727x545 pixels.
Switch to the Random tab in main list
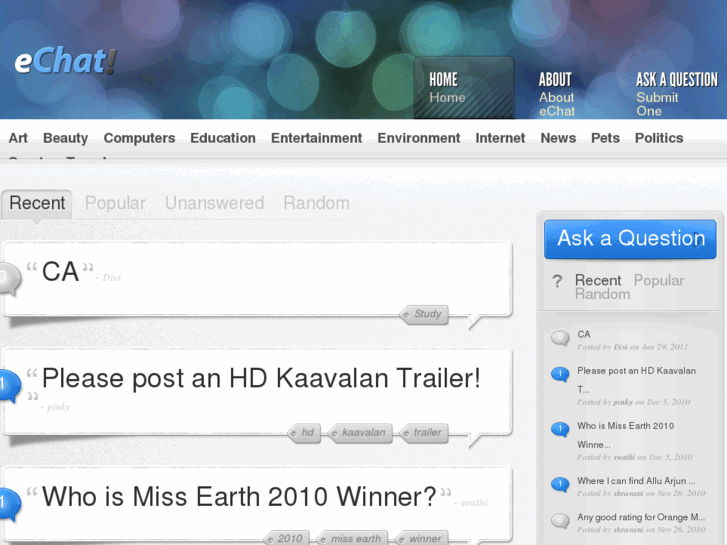316,203
